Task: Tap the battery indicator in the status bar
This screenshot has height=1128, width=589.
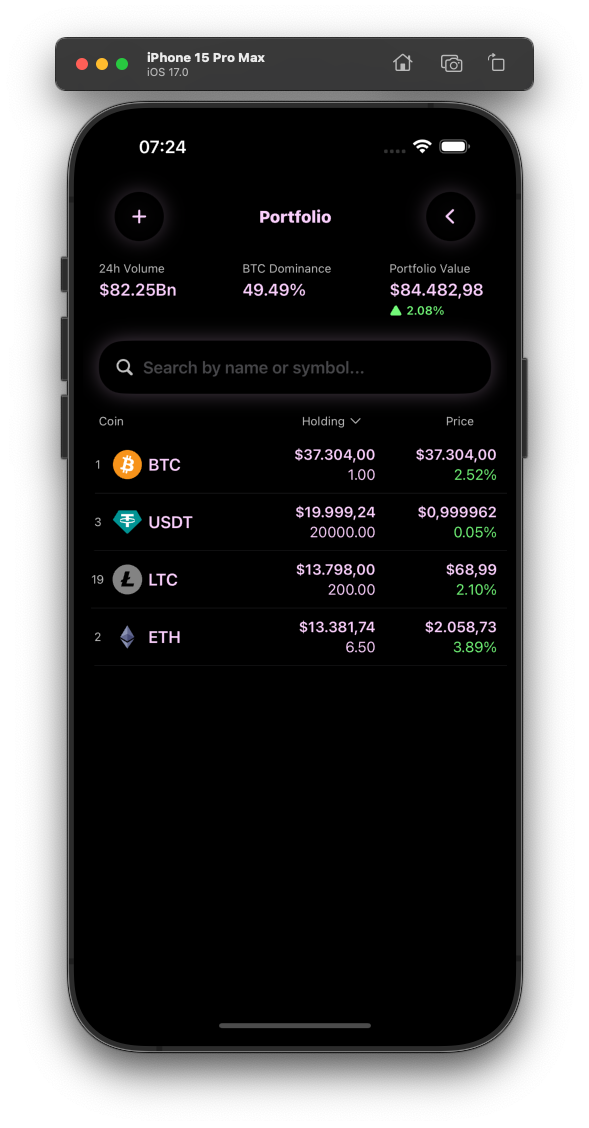Action: [455, 146]
